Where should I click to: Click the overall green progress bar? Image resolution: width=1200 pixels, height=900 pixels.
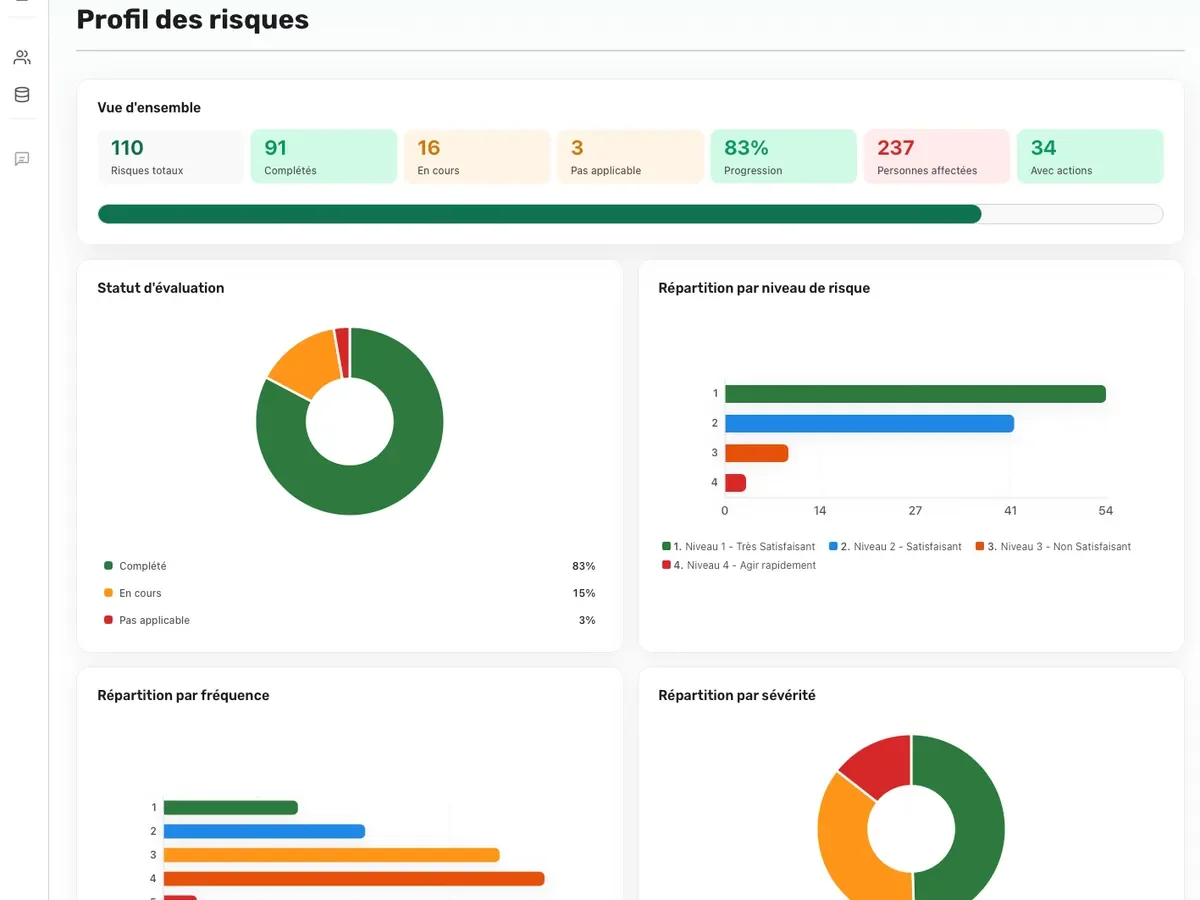[x=539, y=214]
